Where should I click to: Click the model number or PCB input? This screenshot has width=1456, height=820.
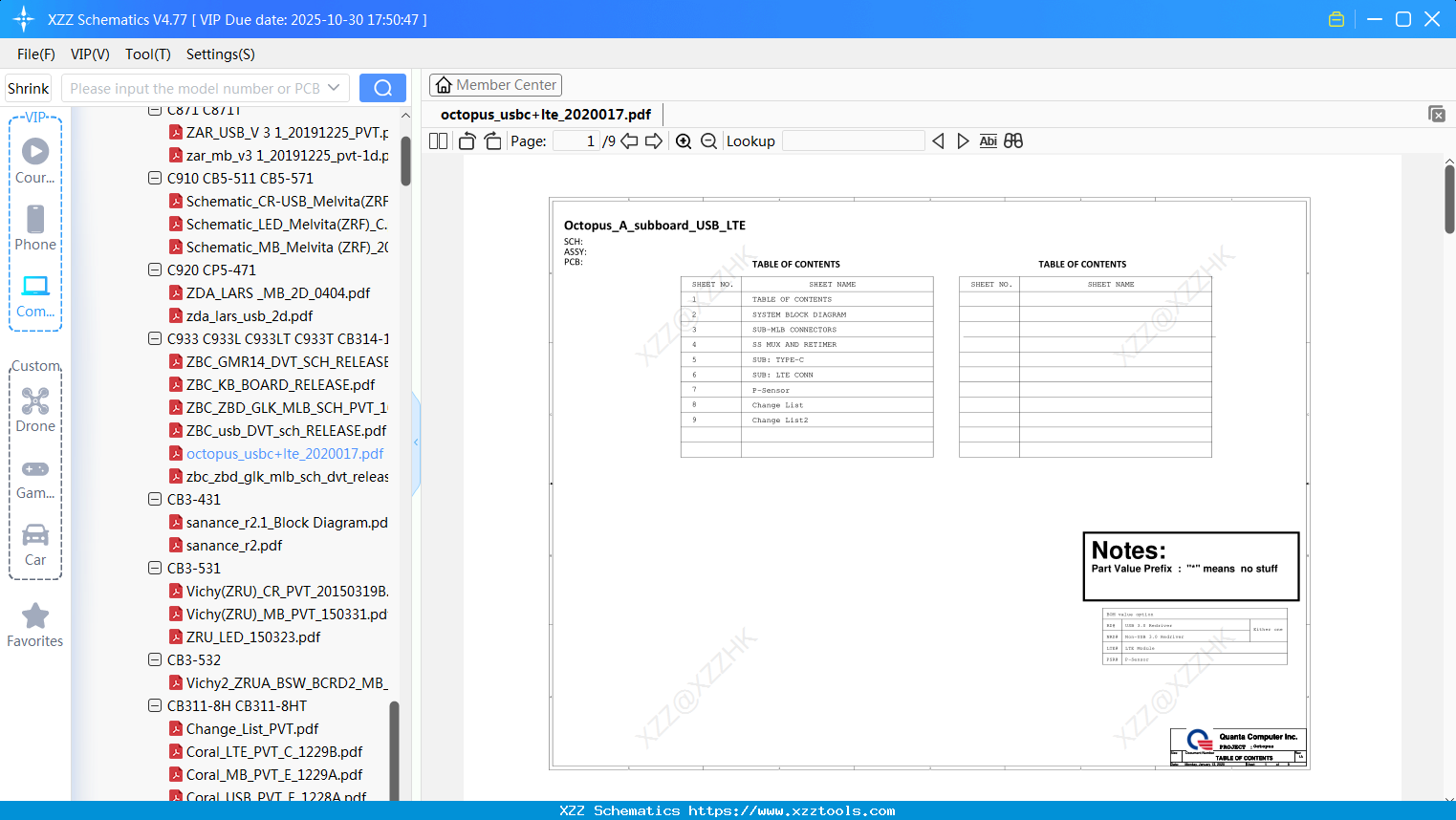point(195,88)
